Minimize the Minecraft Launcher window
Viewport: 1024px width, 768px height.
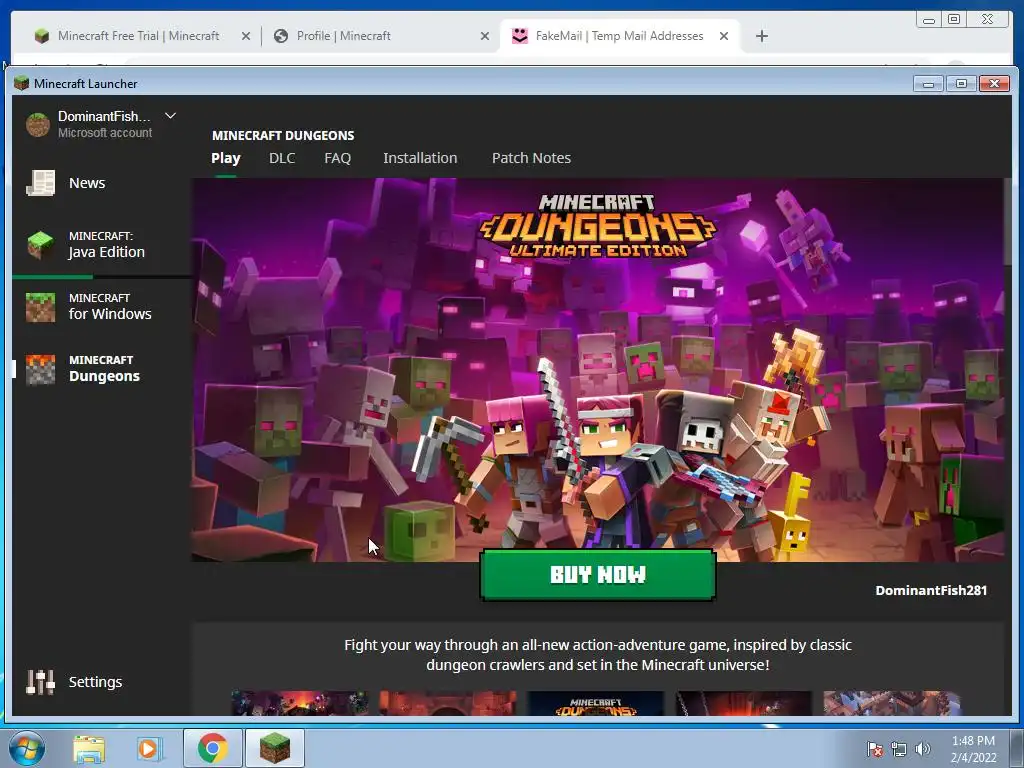928,84
